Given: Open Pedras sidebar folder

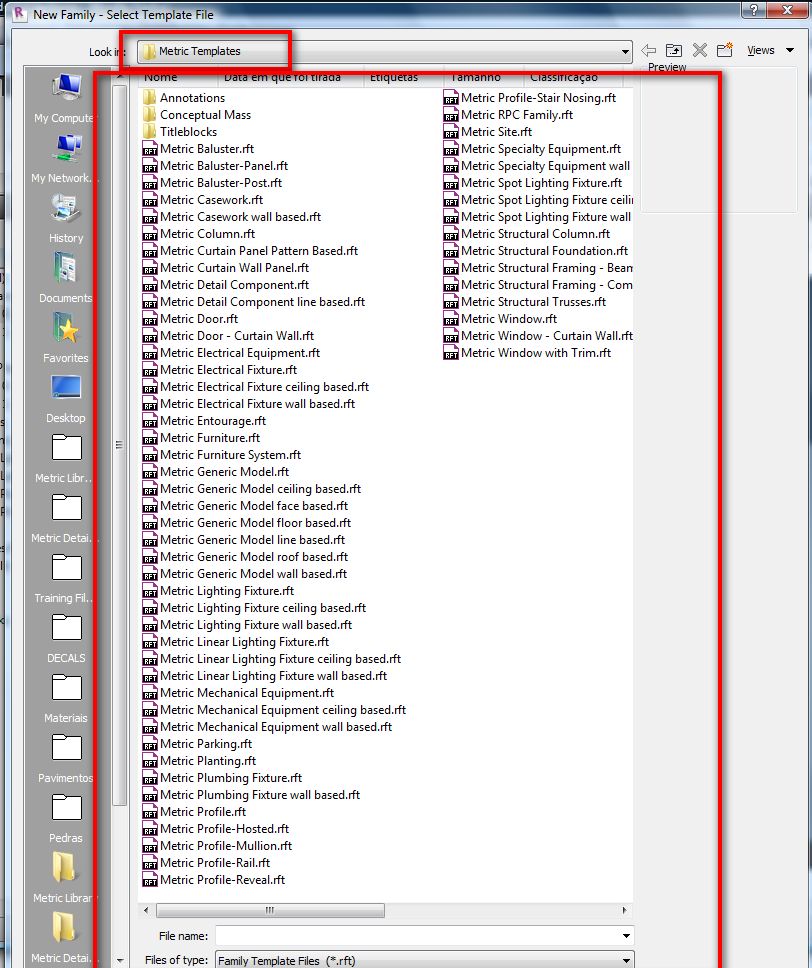Looking at the screenshot, I should pyautogui.click(x=65, y=818).
